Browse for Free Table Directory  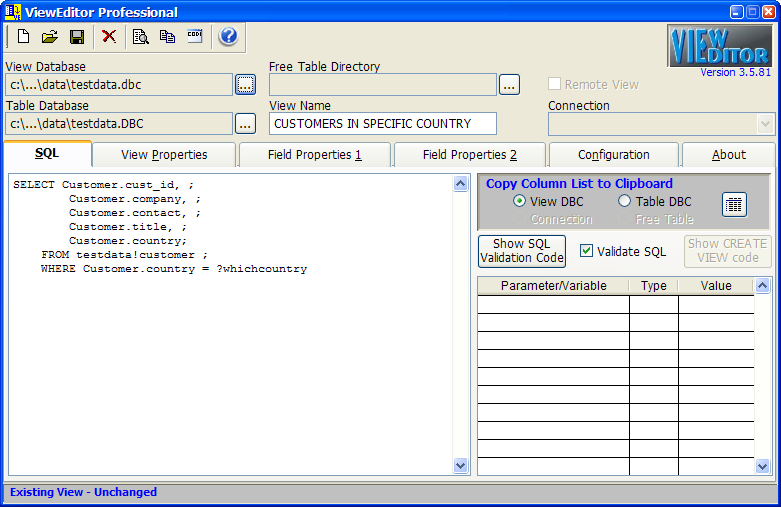pos(509,85)
